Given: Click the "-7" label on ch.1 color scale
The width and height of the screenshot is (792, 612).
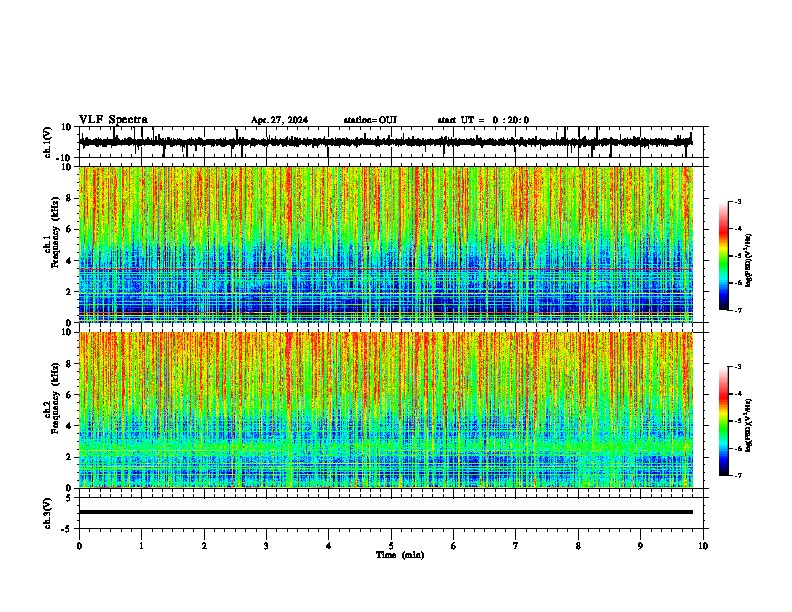Looking at the screenshot, I should [738, 310].
